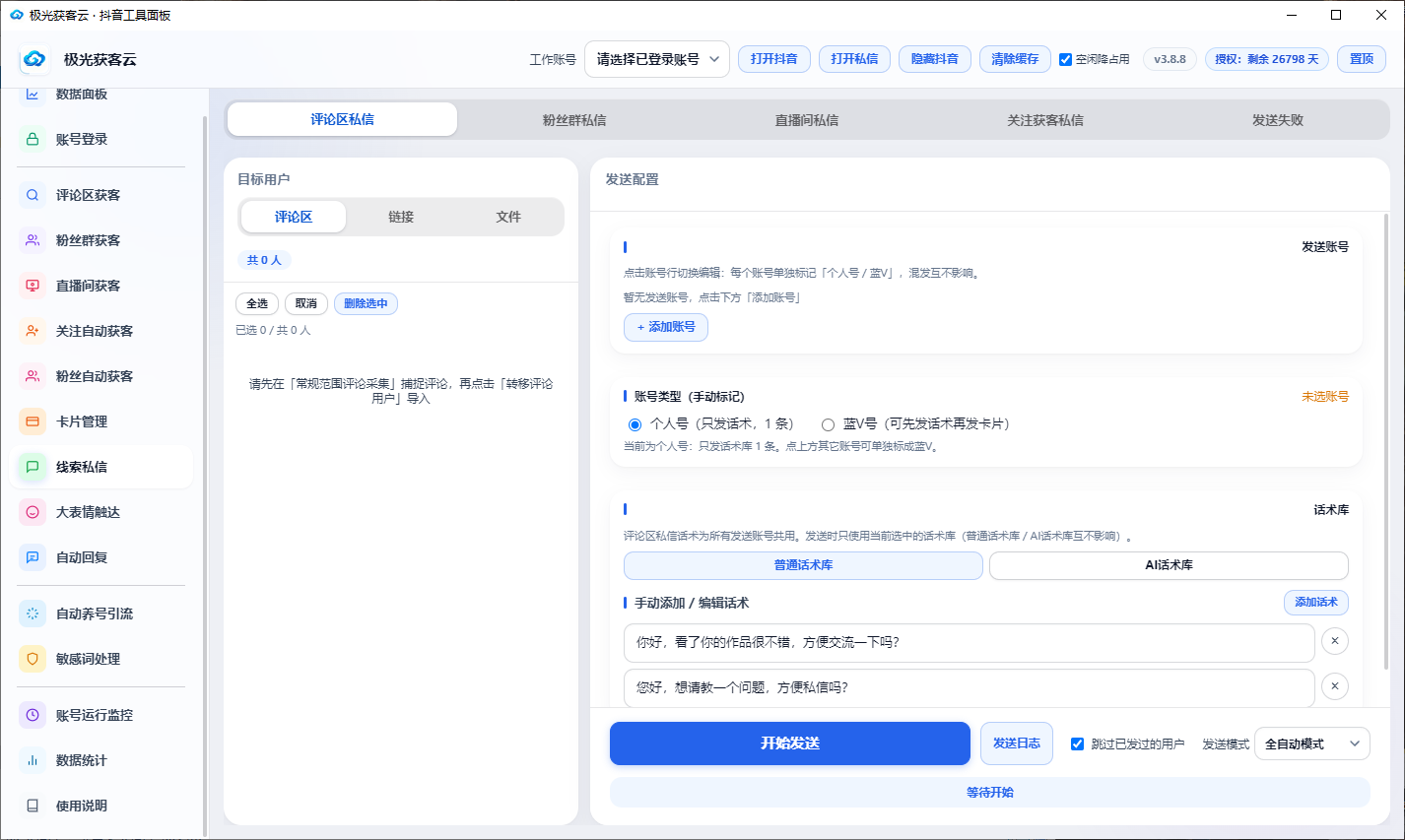Switch to the 评论区私信 tab

pyautogui.click(x=342, y=119)
